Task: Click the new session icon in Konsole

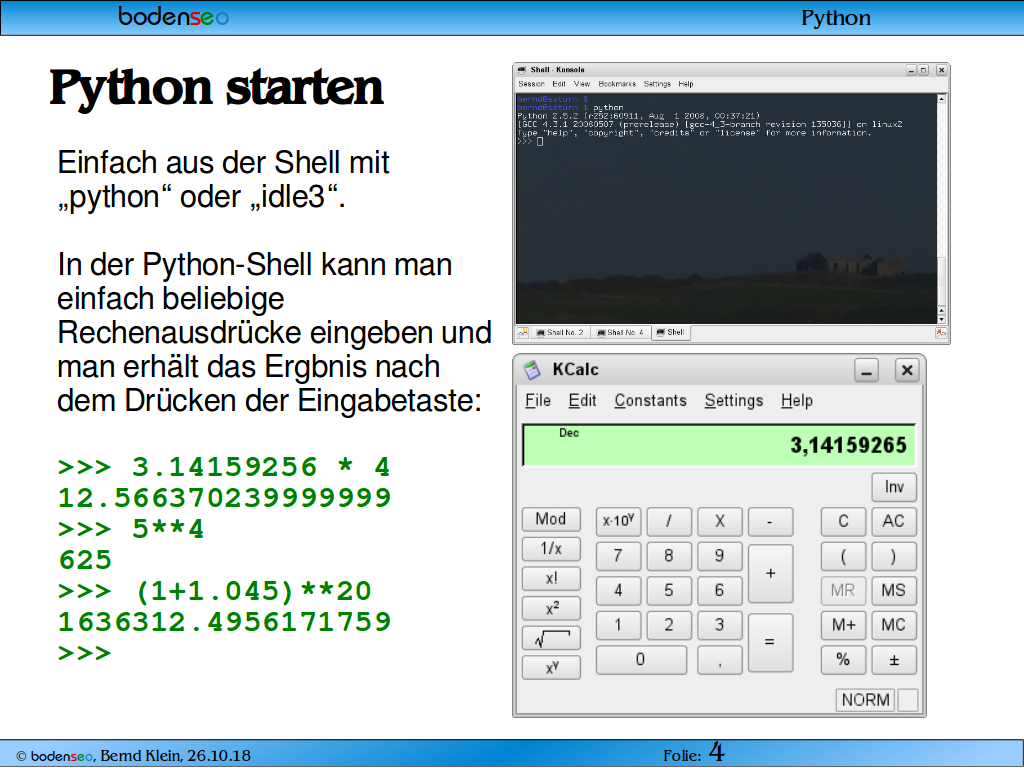Action: point(522,332)
